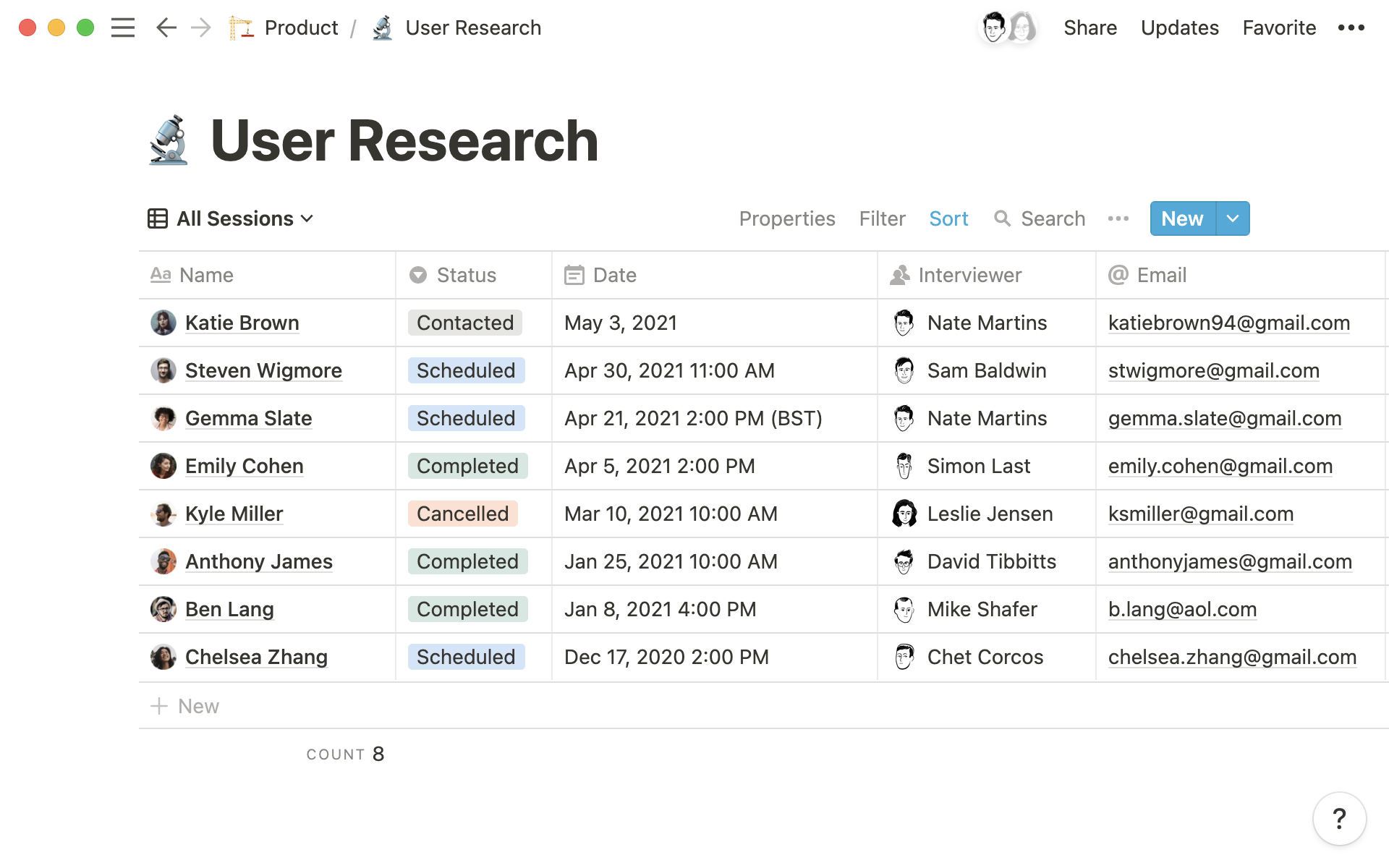
Task: Click the Properties tab option
Action: (x=787, y=218)
